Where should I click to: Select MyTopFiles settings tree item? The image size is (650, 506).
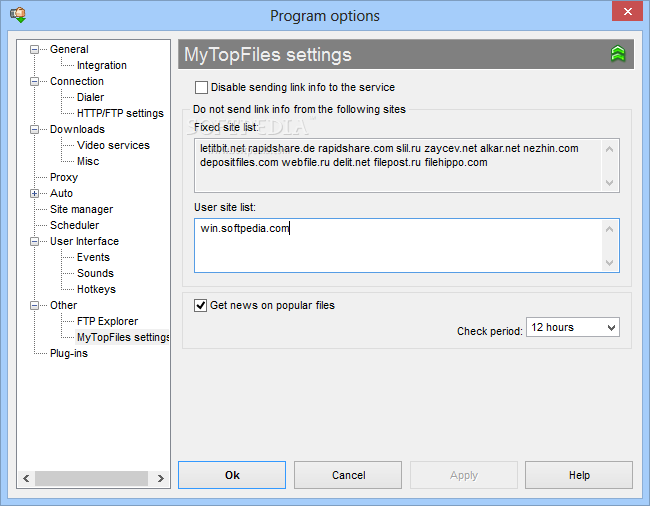123,337
